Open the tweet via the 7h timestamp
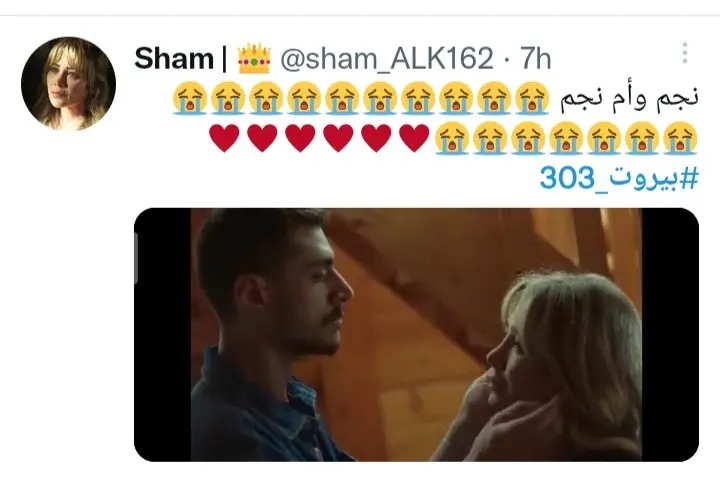Viewport: 720px width, 482px height. 535,59
